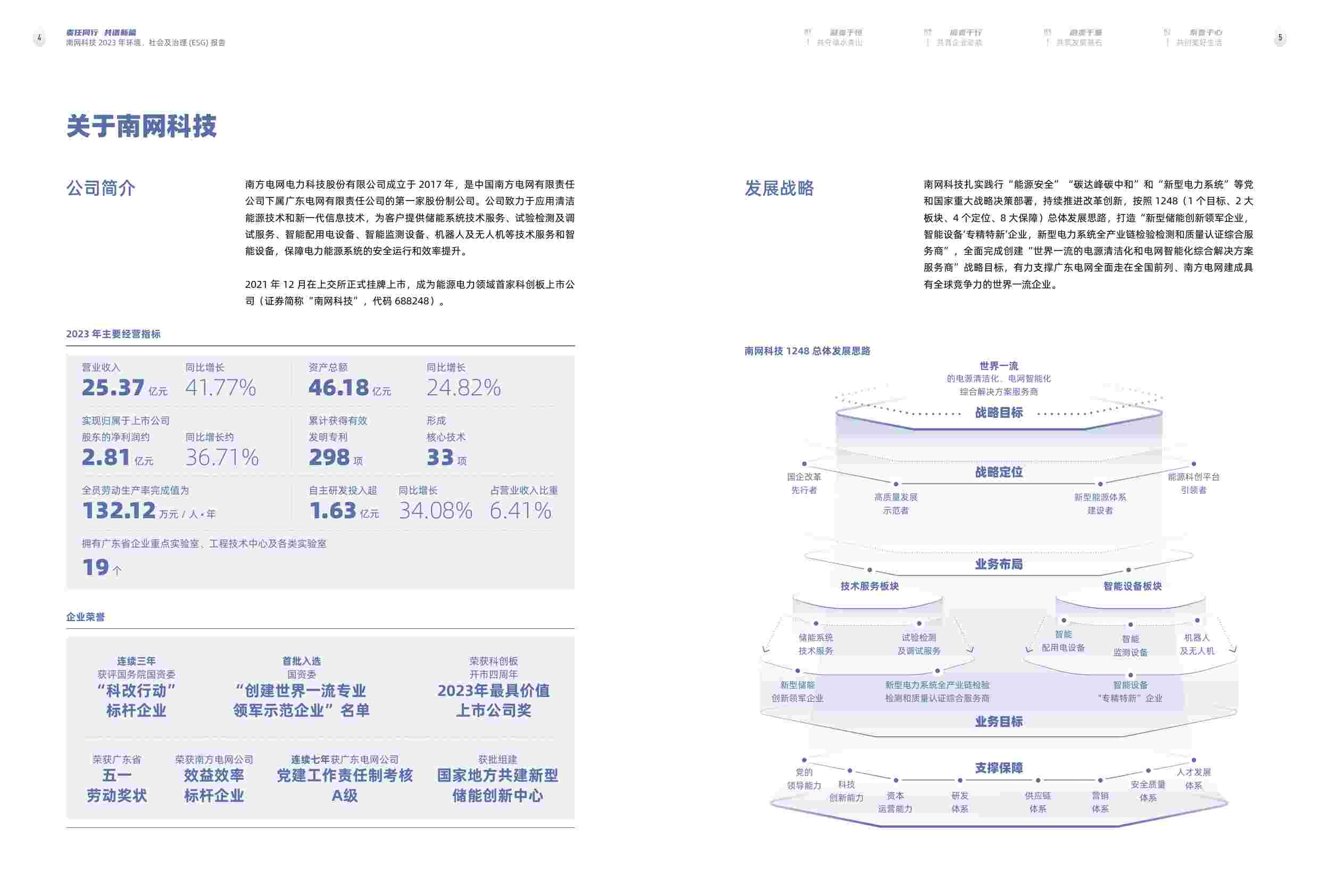
Task: Click the 新型能源体系建设者 node
Action: (1100, 504)
